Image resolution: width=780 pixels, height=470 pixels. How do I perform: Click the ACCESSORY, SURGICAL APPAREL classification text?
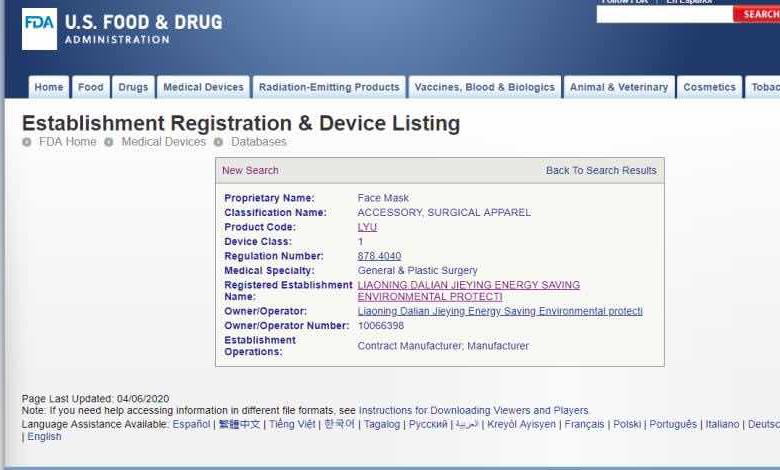coord(444,212)
